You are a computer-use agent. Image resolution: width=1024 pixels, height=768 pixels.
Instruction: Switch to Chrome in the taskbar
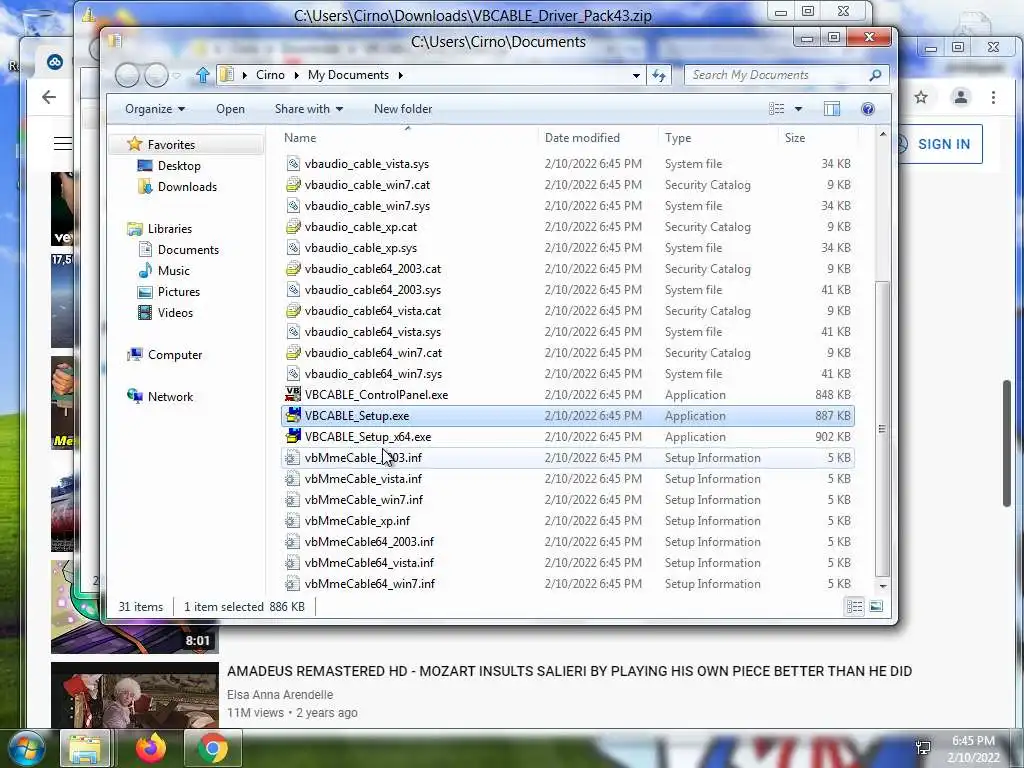[x=213, y=748]
